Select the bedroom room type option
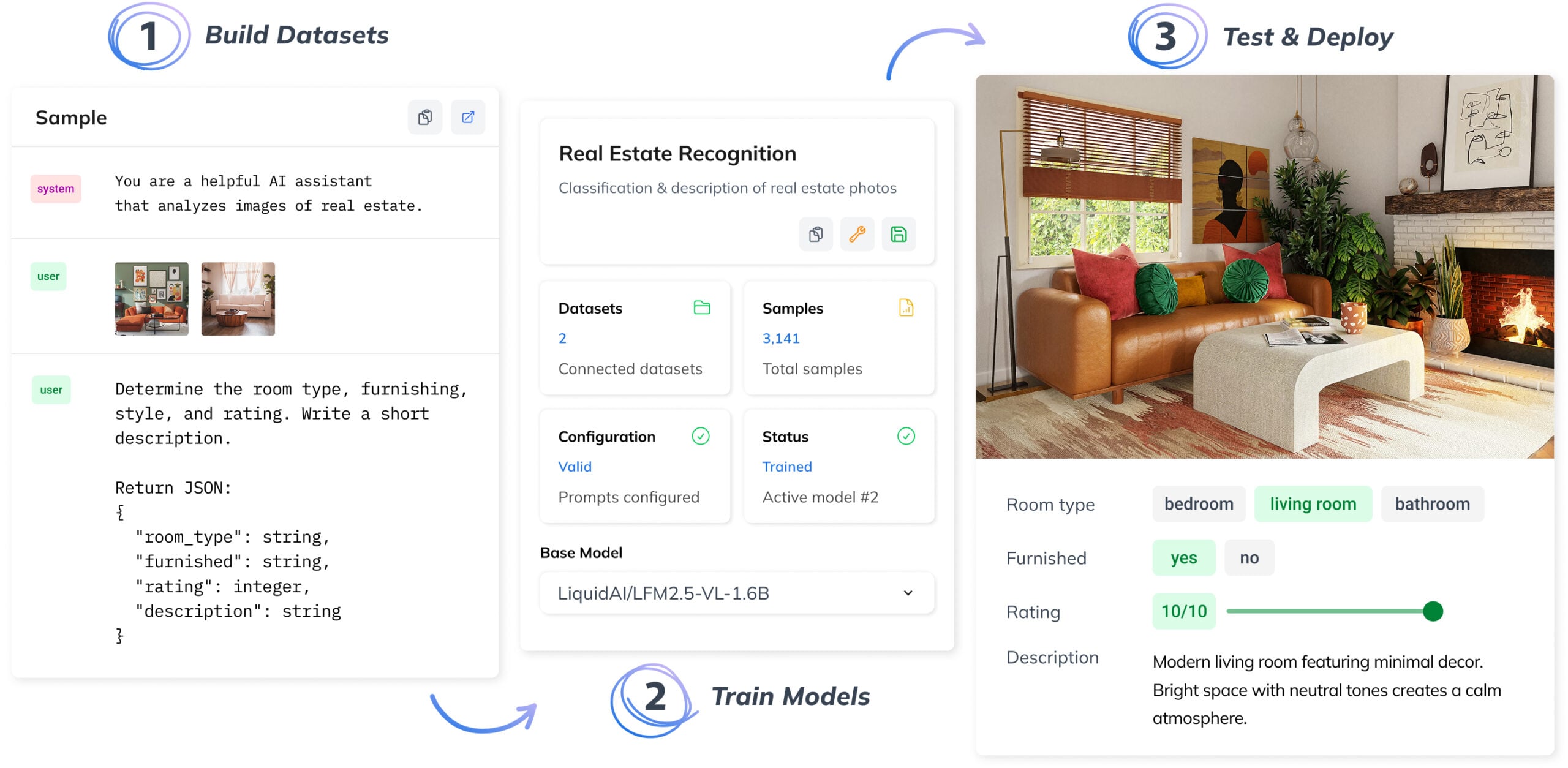This screenshot has width=1568, height=768. point(1198,503)
